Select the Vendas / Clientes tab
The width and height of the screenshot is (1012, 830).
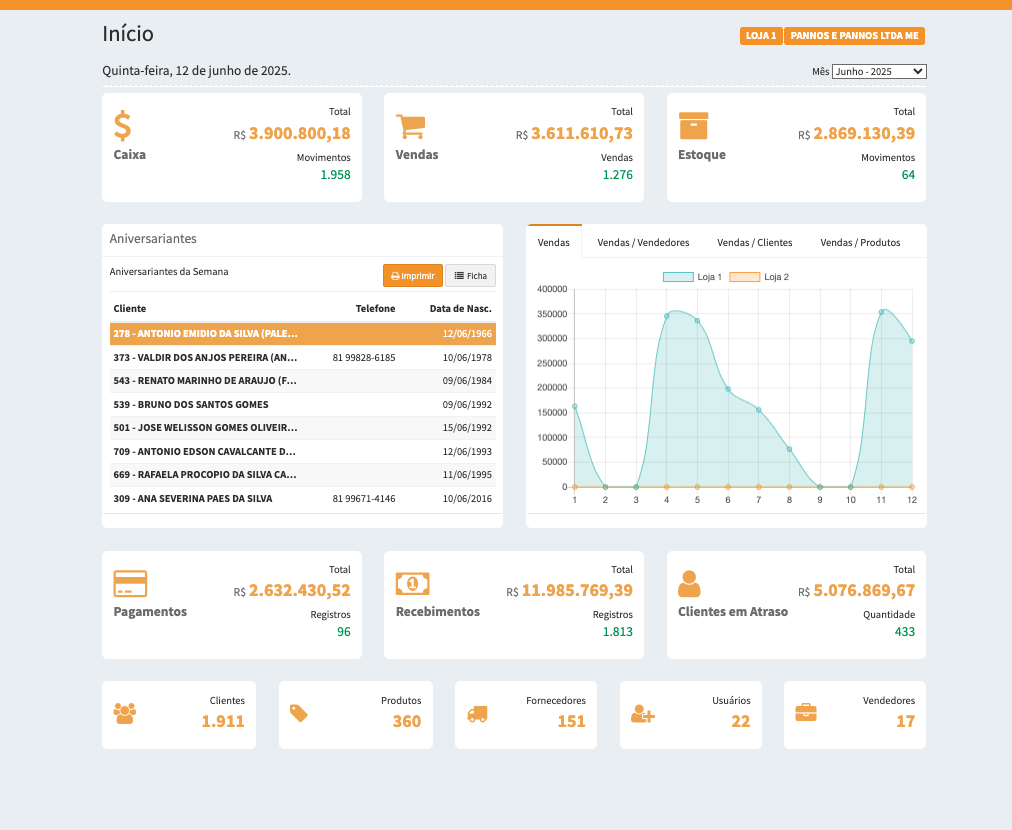[x=754, y=243]
